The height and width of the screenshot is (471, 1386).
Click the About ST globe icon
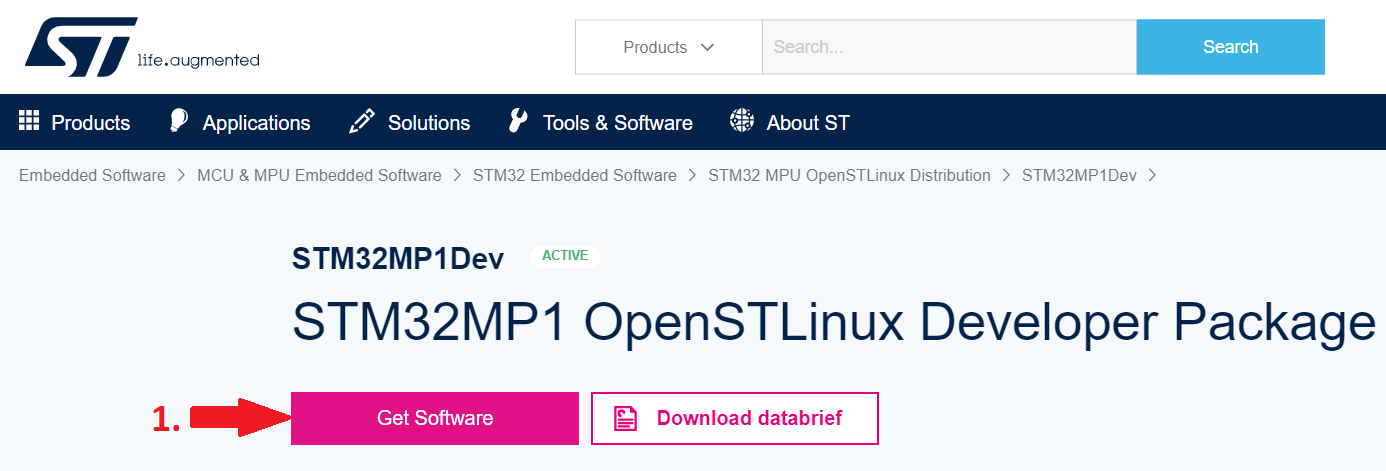[x=741, y=122]
